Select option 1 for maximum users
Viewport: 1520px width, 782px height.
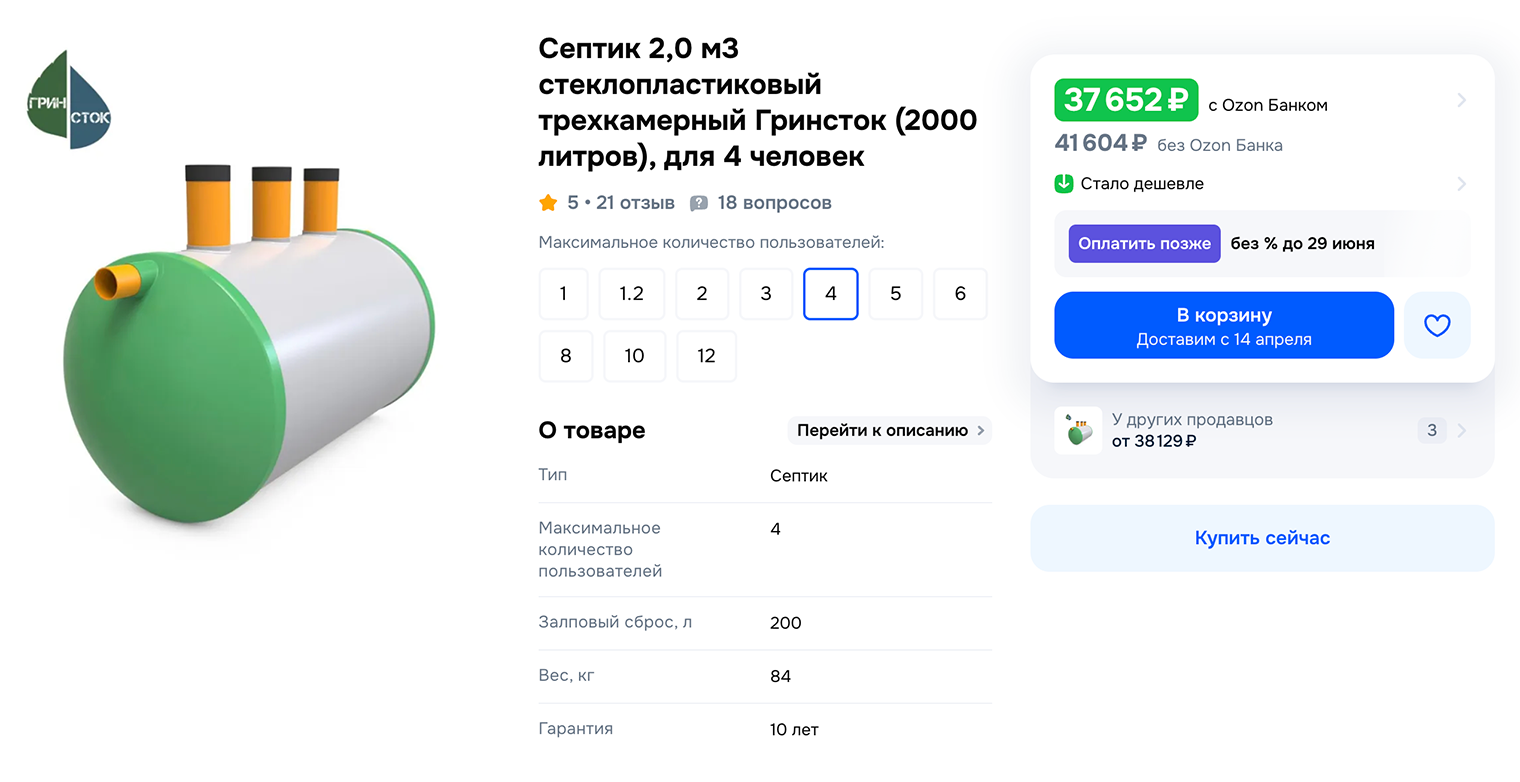pos(563,293)
